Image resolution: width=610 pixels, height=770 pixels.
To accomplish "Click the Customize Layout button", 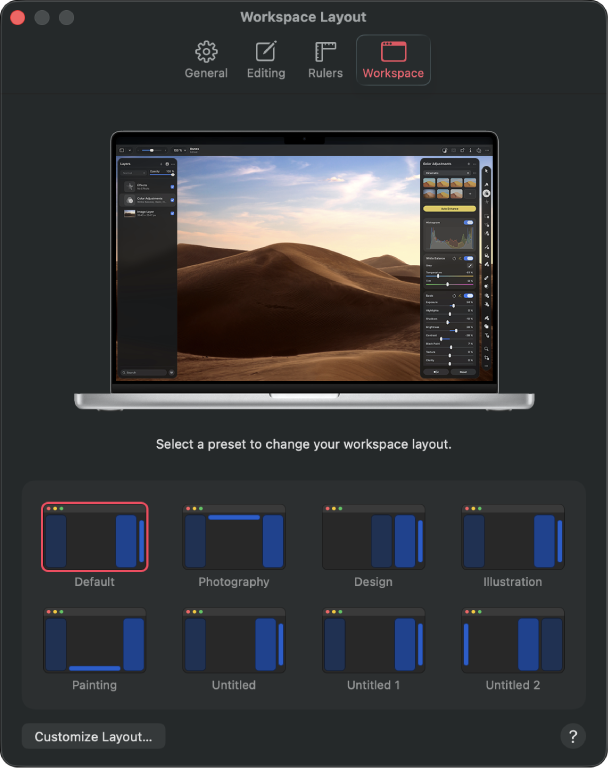I will [93, 736].
